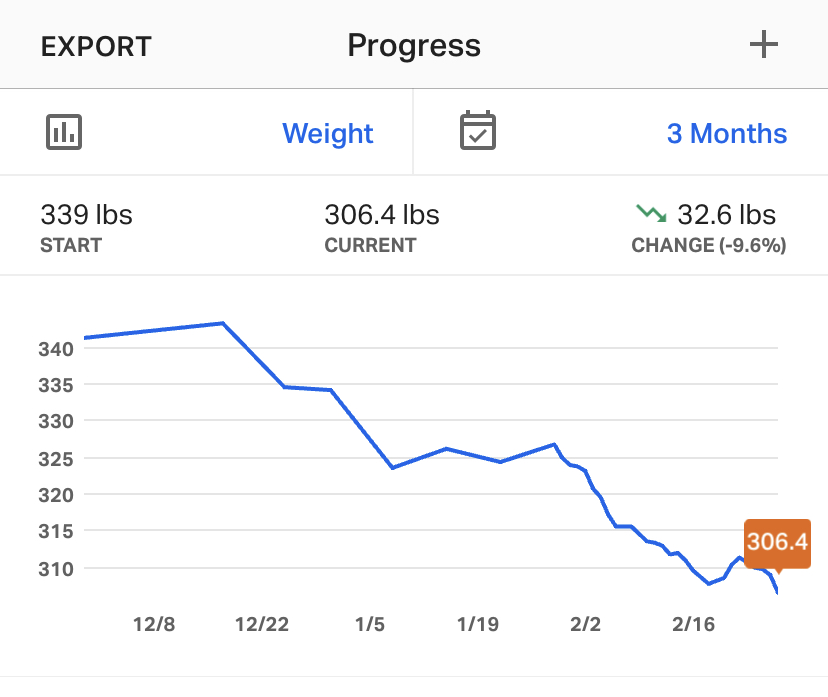Click the 339 lbs start weight

tap(86, 214)
